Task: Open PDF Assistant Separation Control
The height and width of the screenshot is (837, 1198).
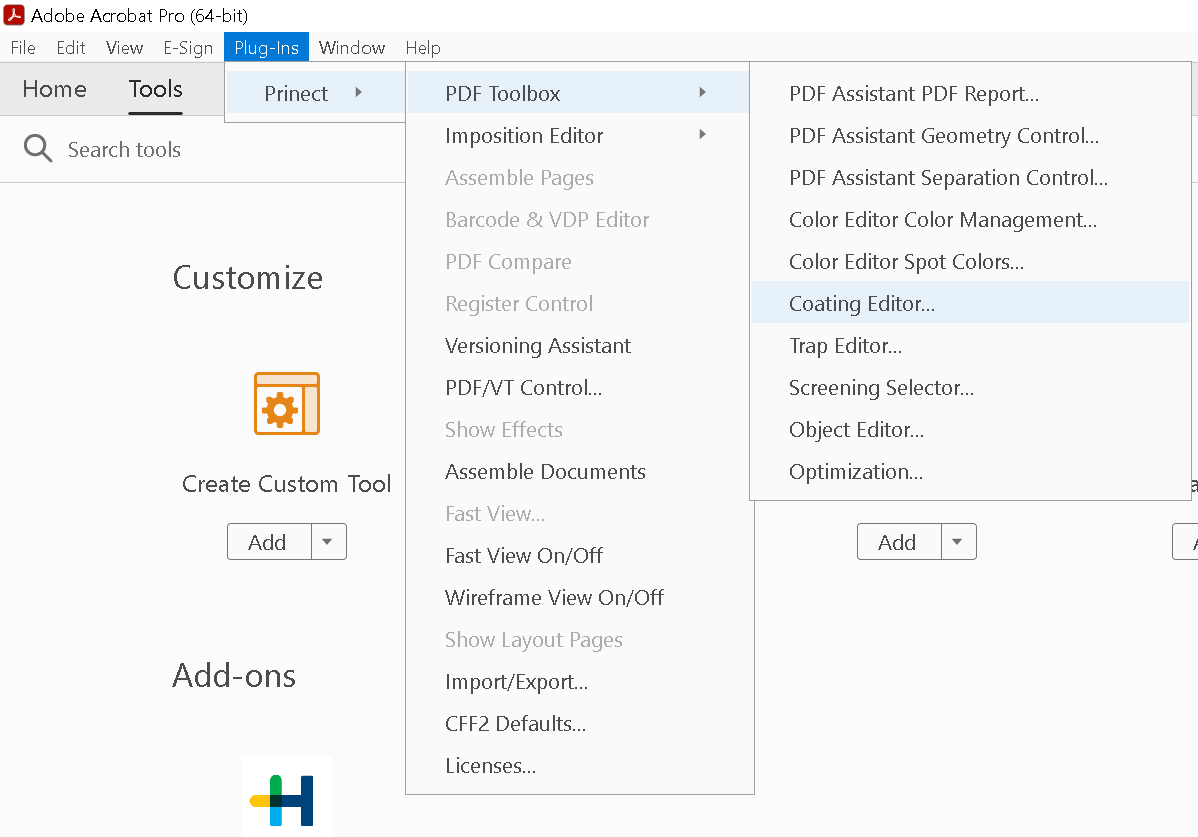Action: point(970,177)
